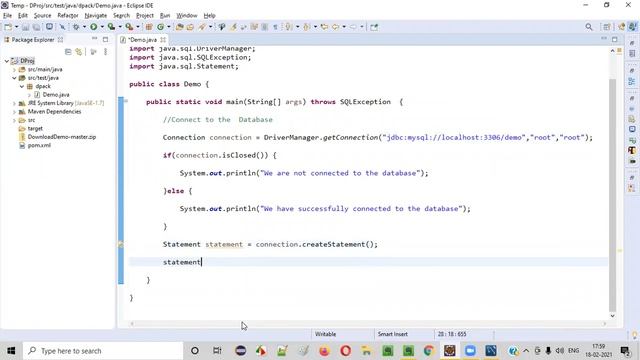
Task: Collapse the DProj project node
Action: pyautogui.click(x=7, y=61)
